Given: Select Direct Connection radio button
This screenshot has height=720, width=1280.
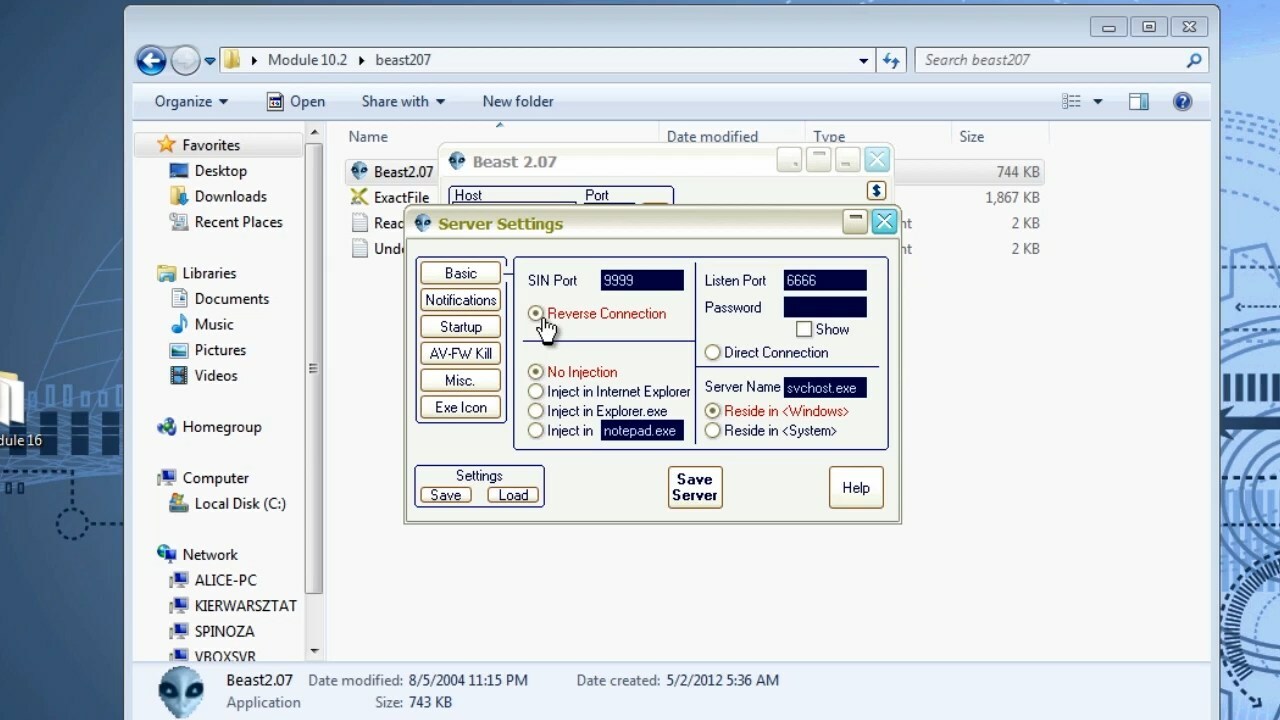Looking at the screenshot, I should tap(712, 353).
